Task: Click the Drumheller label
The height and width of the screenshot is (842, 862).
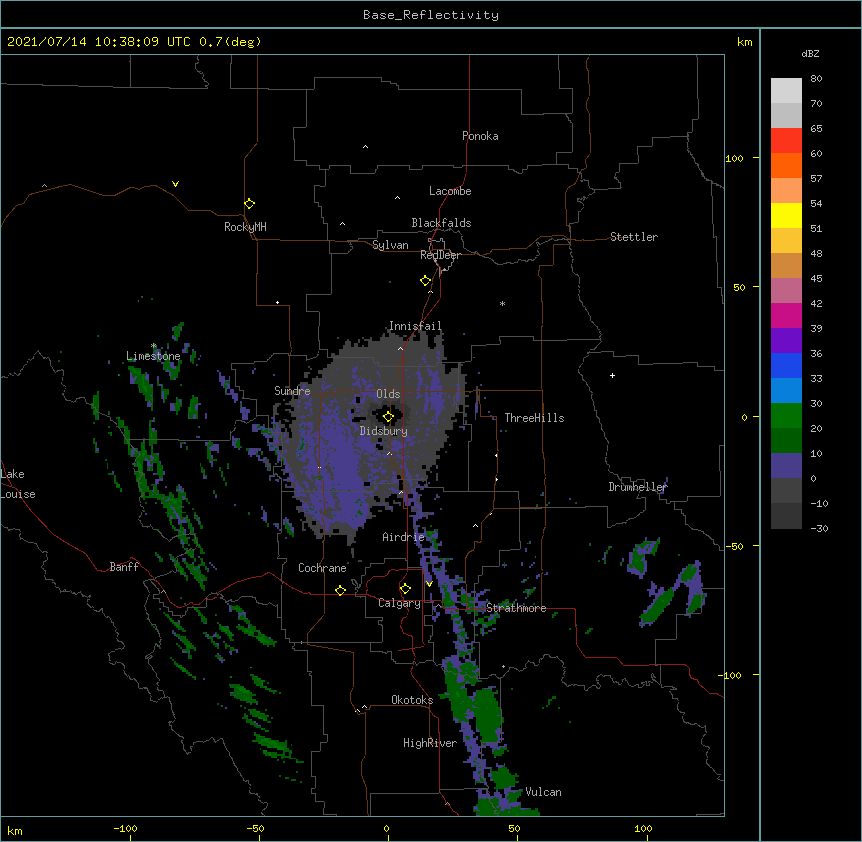Action: pyautogui.click(x=638, y=487)
